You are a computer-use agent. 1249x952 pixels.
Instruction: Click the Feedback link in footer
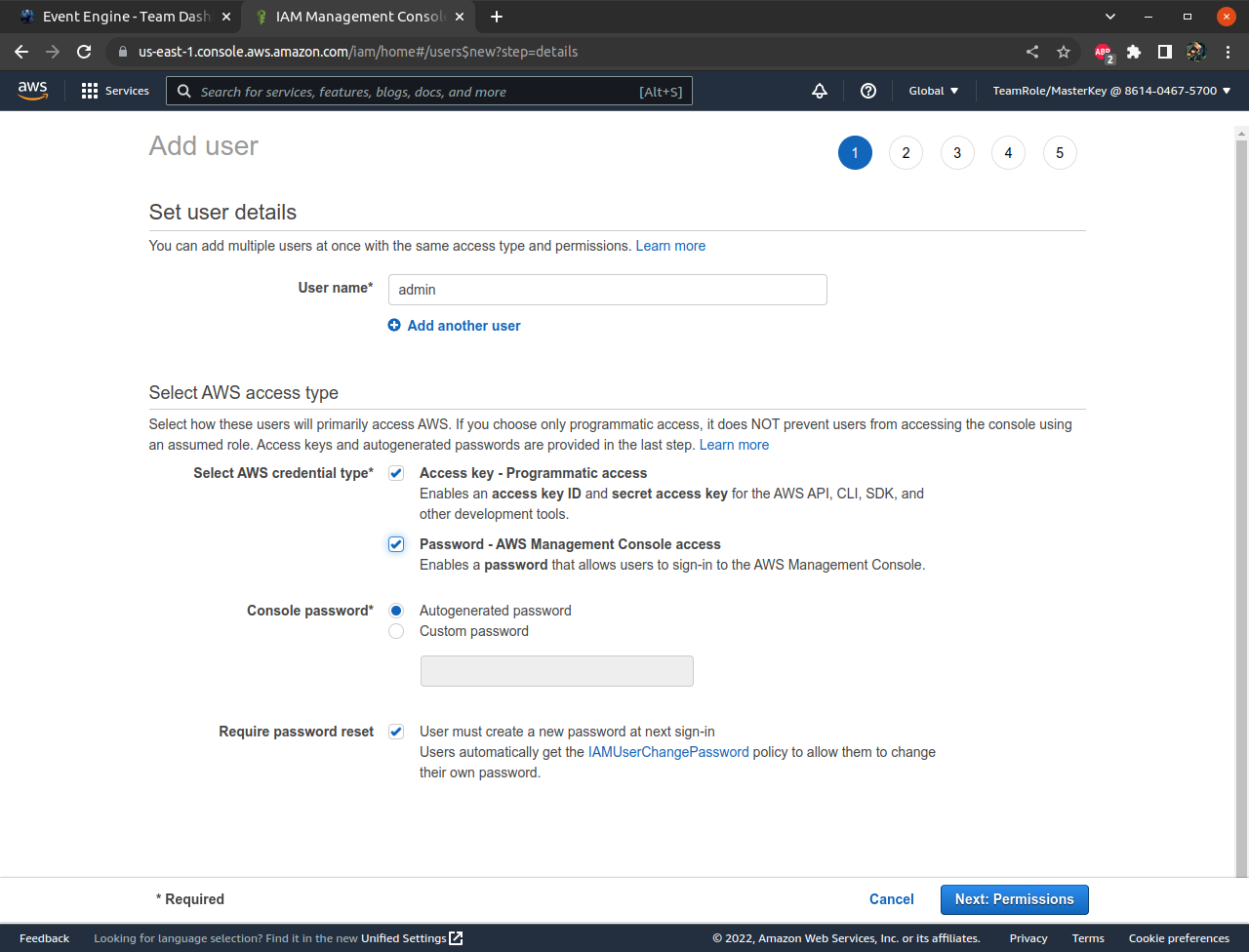click(x=45, y=938)
